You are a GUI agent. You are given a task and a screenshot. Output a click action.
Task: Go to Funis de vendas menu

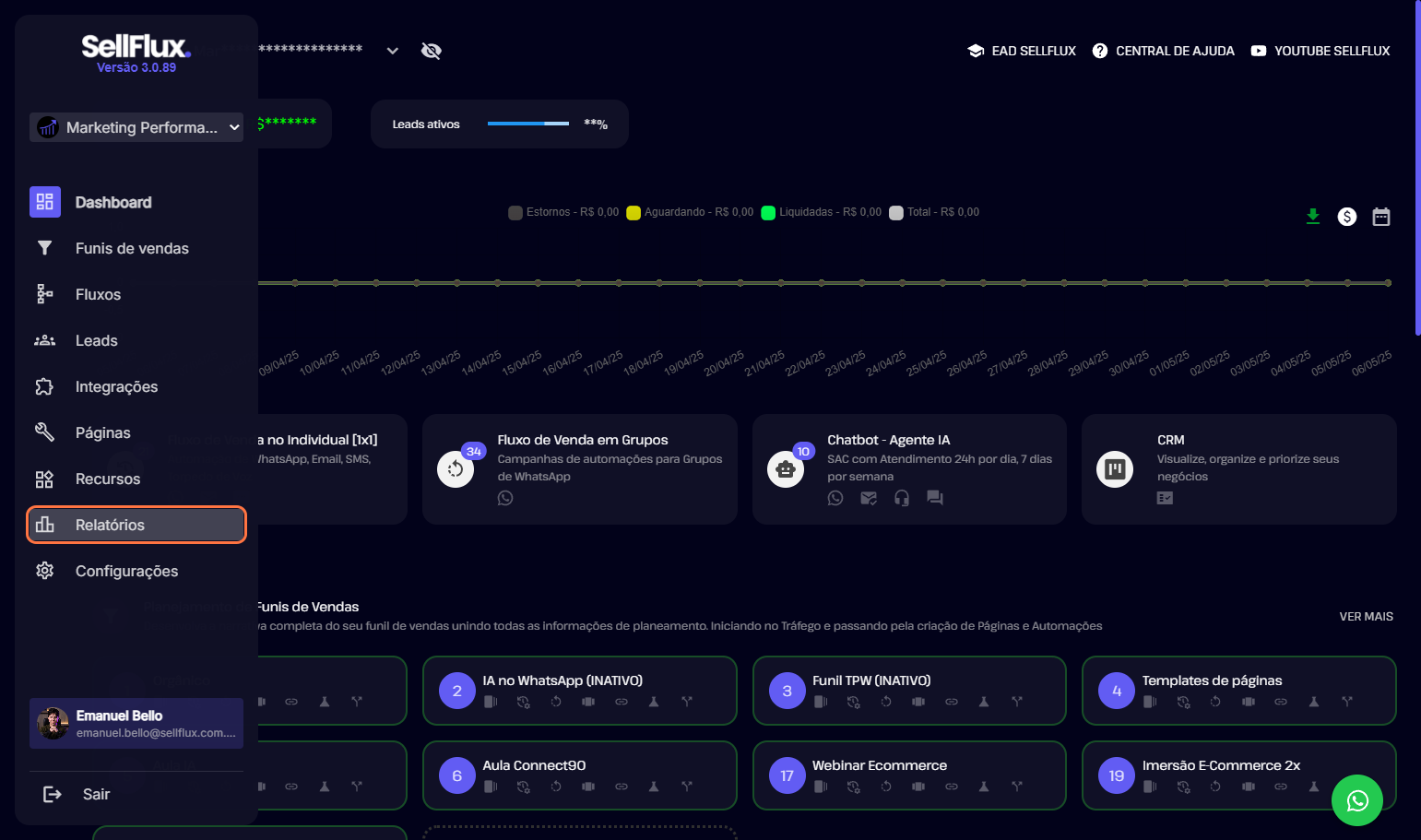(136, 248)
